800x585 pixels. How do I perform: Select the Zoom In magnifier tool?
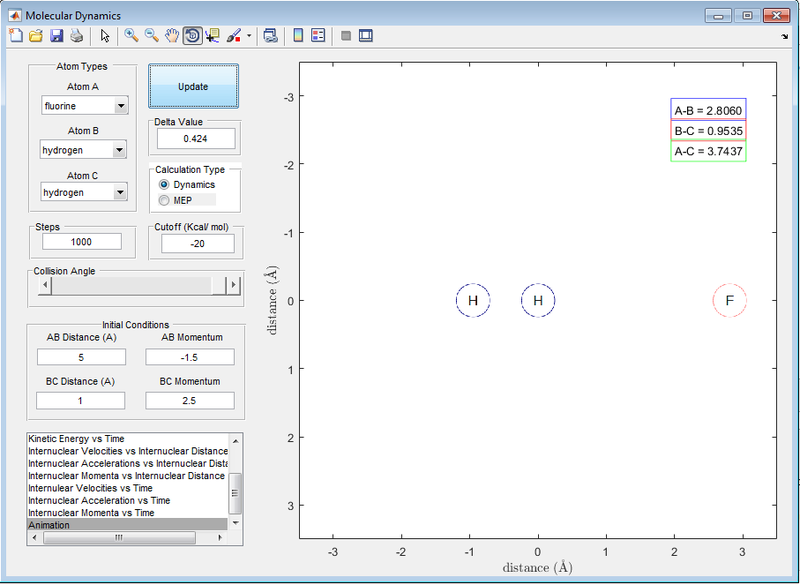click(131, 36)
